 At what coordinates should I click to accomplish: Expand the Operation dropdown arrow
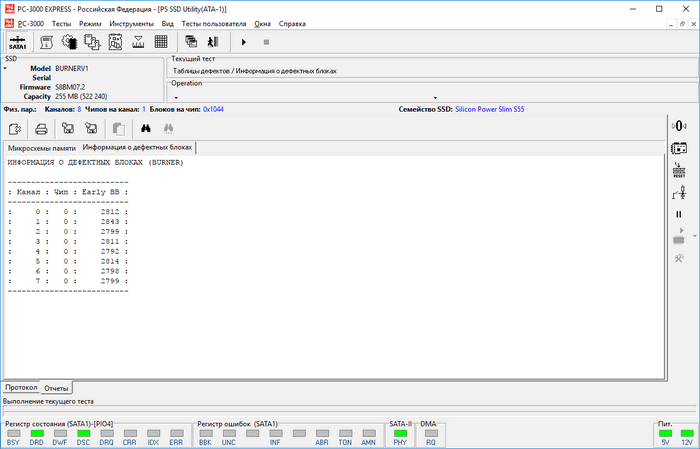pos(435,97)
